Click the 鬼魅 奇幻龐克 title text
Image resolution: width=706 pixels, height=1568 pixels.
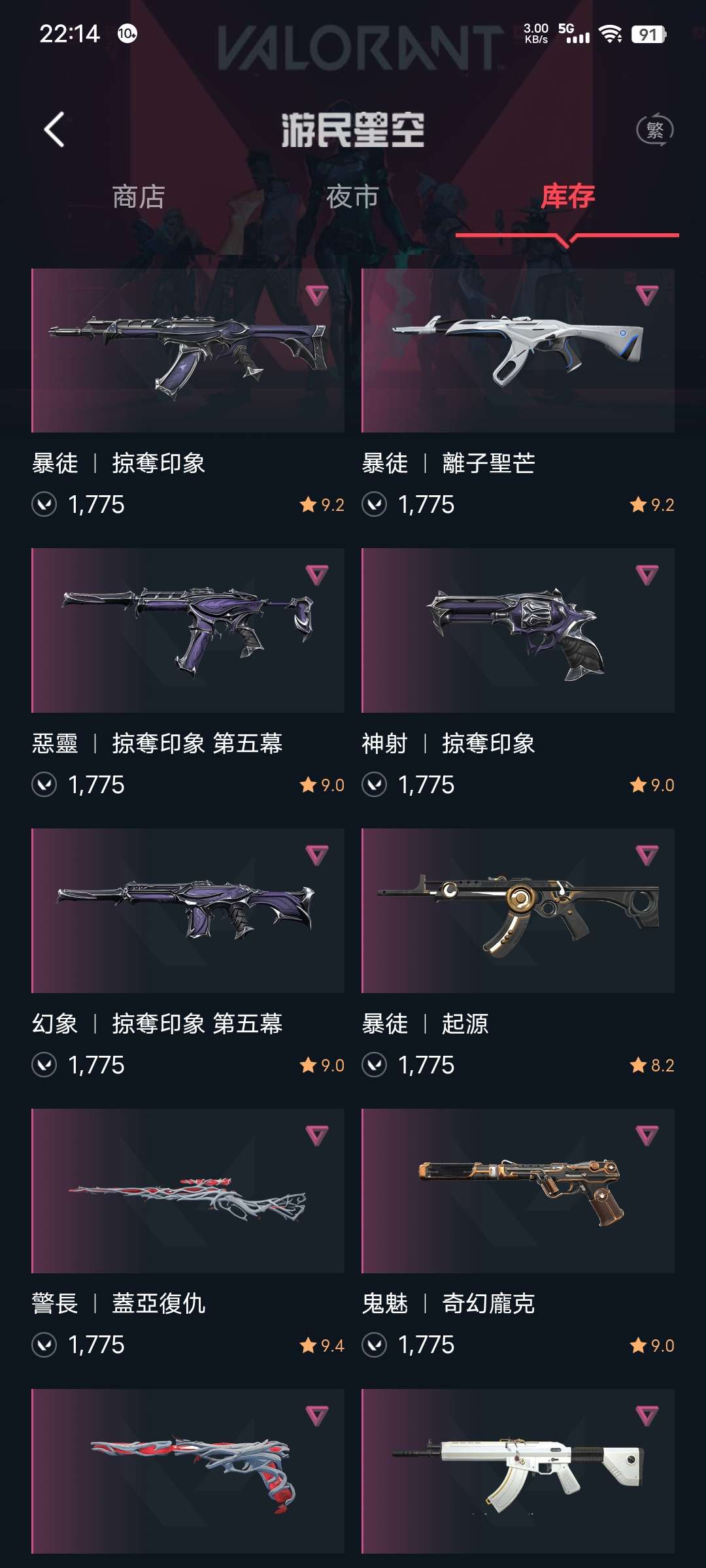(448, 1303)
